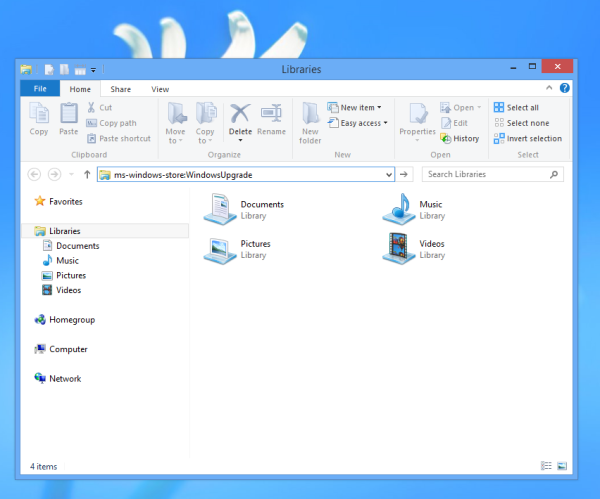Click the Forward navigation arrow
This screenshot has height=499, width=600.
(54, 174)
